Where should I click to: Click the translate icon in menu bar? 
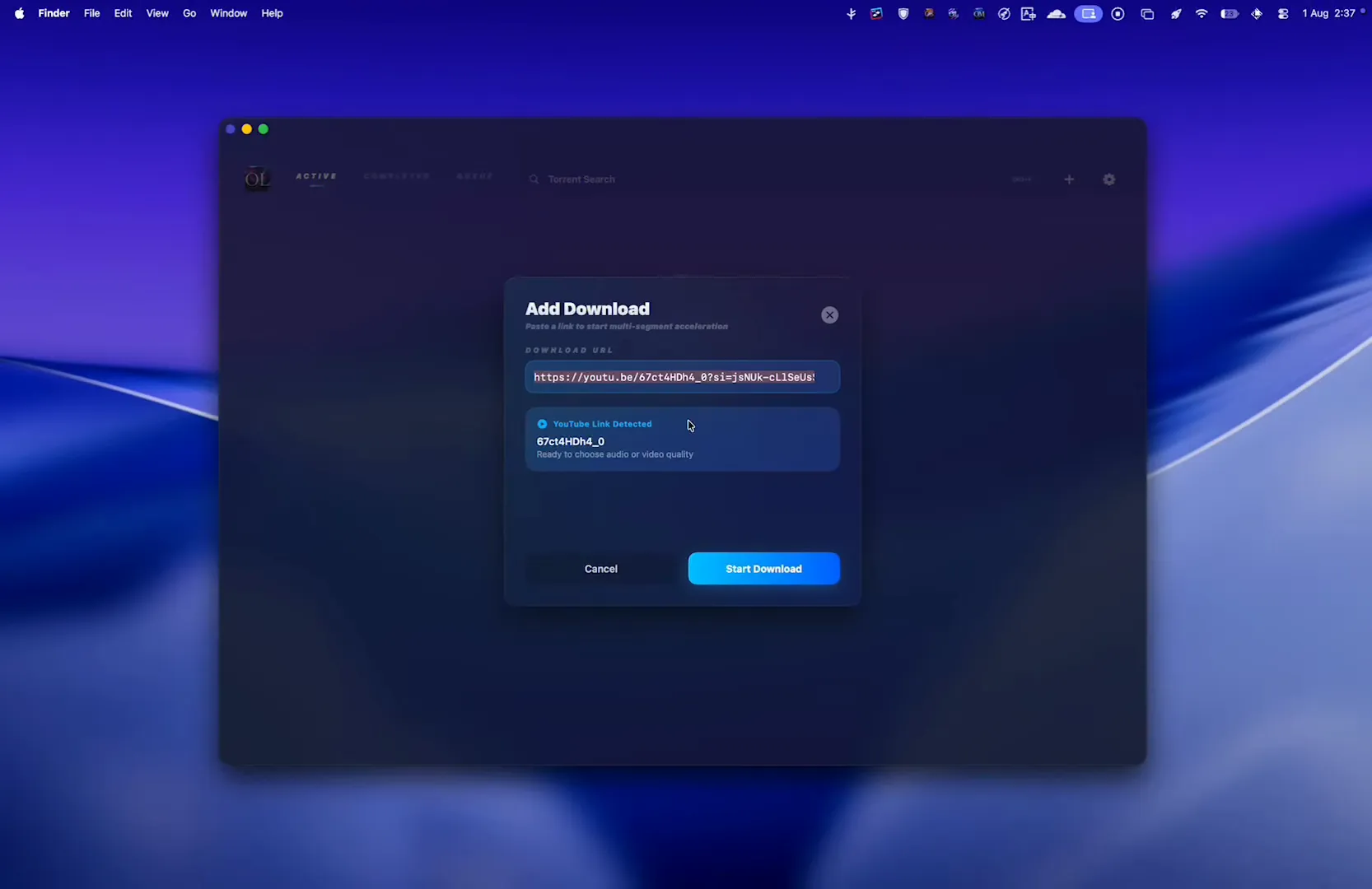pos(1028,13)
